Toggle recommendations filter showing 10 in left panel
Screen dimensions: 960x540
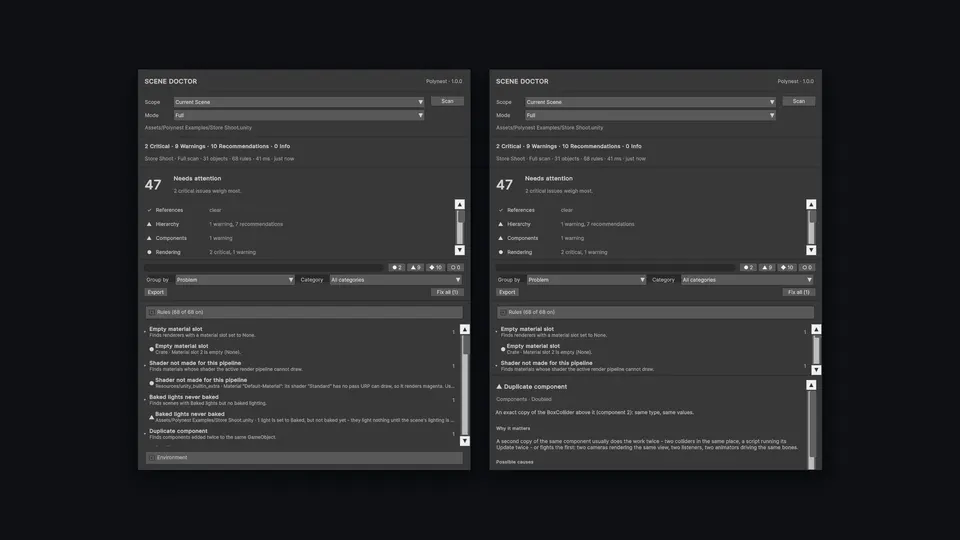(x=435, y=268)
